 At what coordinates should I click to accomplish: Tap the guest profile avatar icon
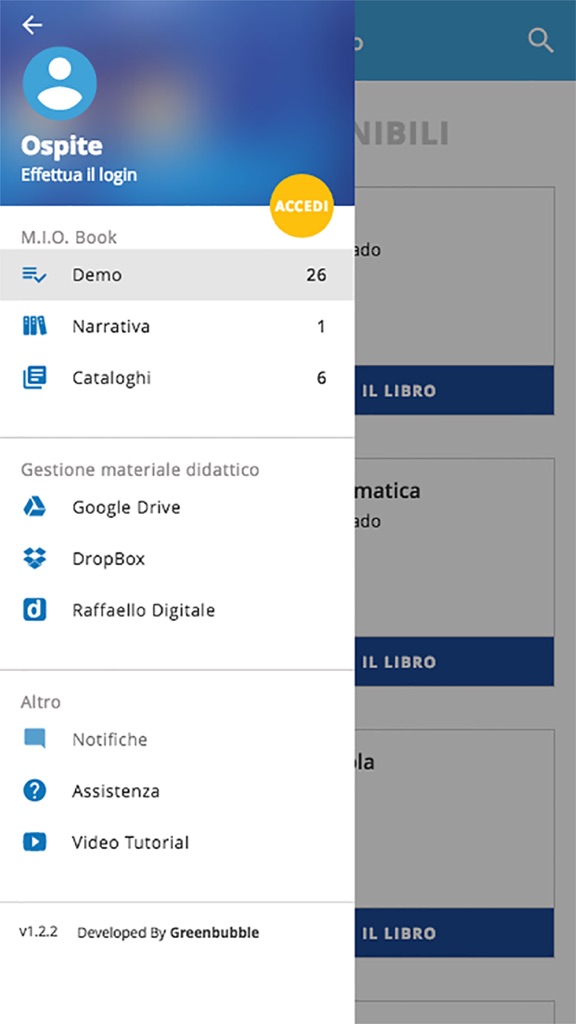[59, 83]
